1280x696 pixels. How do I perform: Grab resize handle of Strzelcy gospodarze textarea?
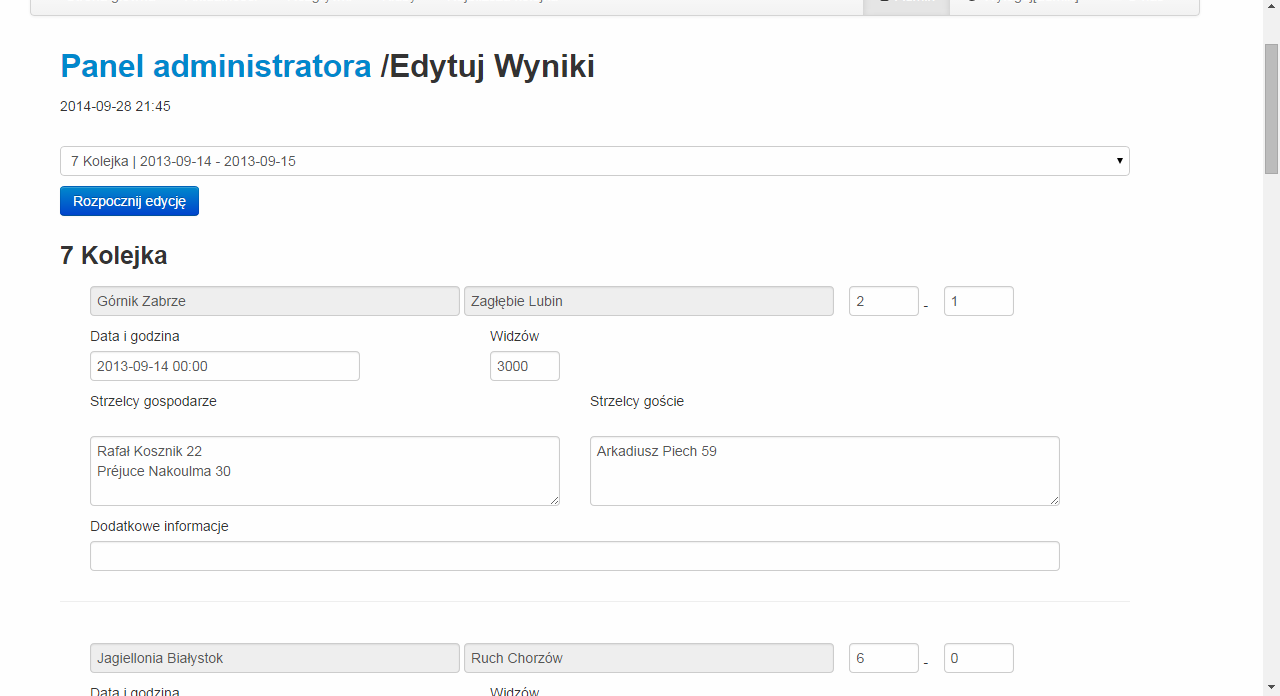click(x=554, y=500)
